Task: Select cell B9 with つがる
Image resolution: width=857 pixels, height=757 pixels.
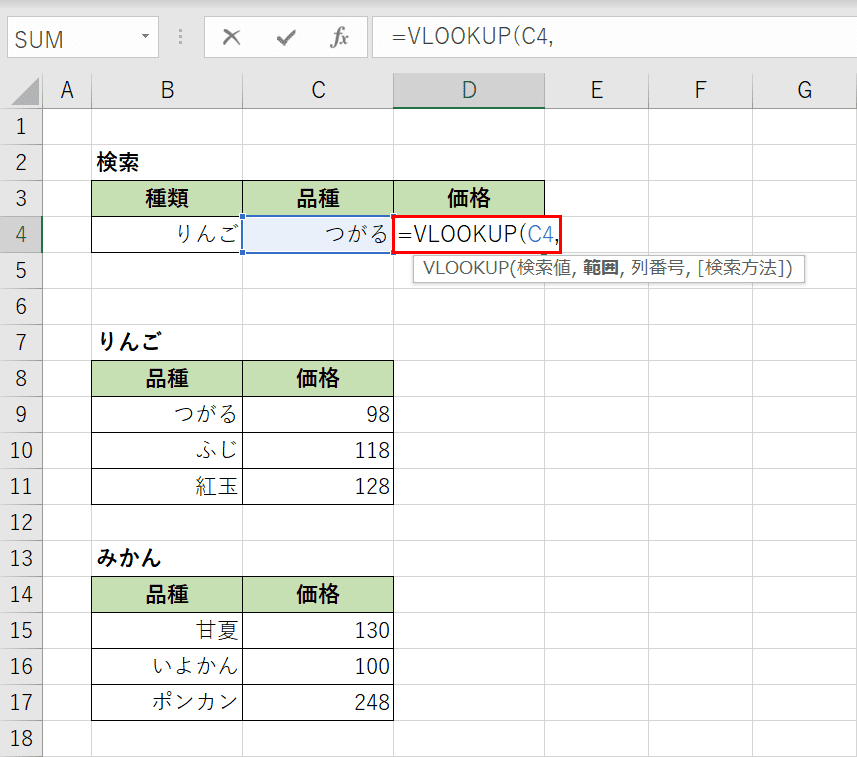Action: pos(167,414)
